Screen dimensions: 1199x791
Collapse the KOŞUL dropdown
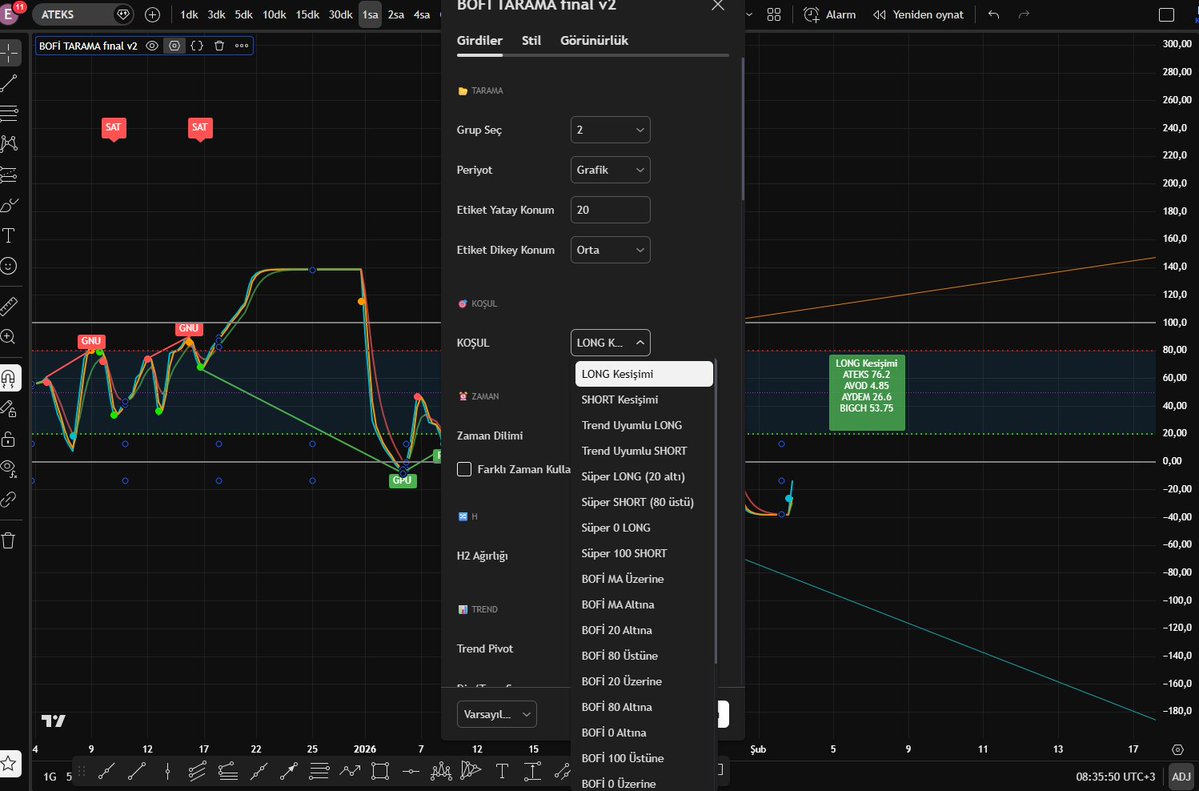(610, 343)
